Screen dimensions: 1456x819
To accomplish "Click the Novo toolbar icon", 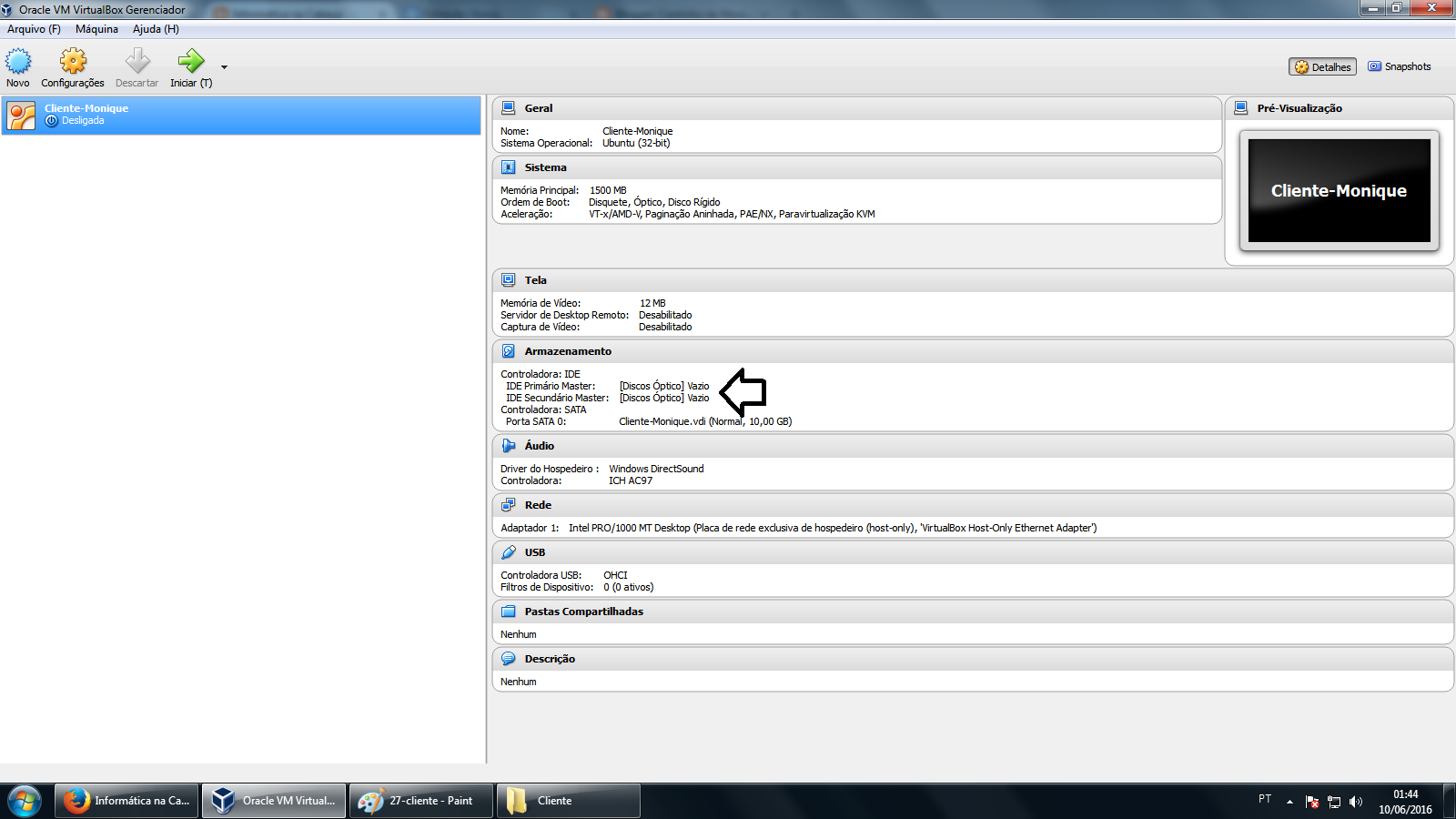I will (x=18, y=62).
